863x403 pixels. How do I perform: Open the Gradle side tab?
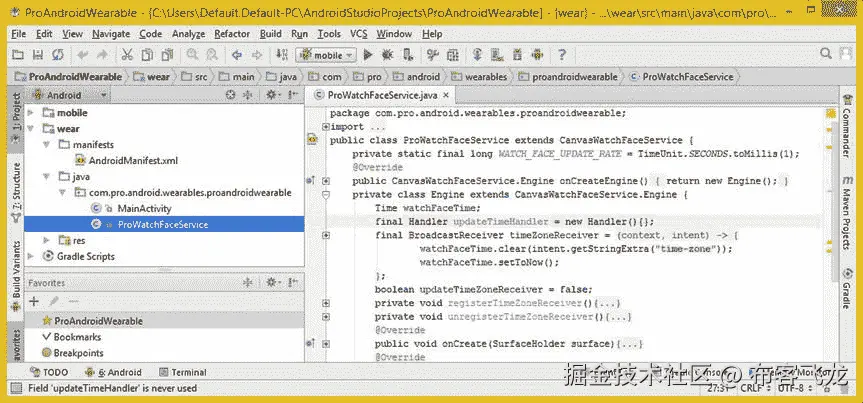click(848, 289)
